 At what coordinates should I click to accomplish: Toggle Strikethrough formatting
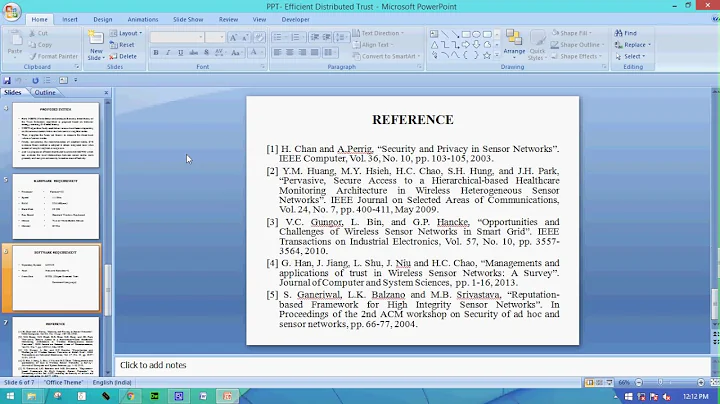193,53
